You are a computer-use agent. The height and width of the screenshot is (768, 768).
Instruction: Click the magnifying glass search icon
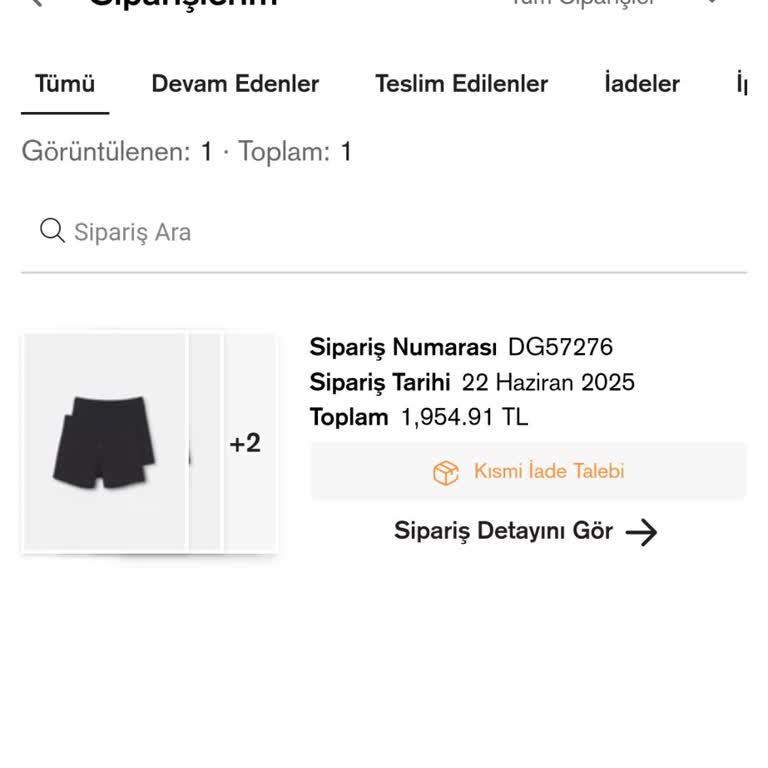coord(52,232)
